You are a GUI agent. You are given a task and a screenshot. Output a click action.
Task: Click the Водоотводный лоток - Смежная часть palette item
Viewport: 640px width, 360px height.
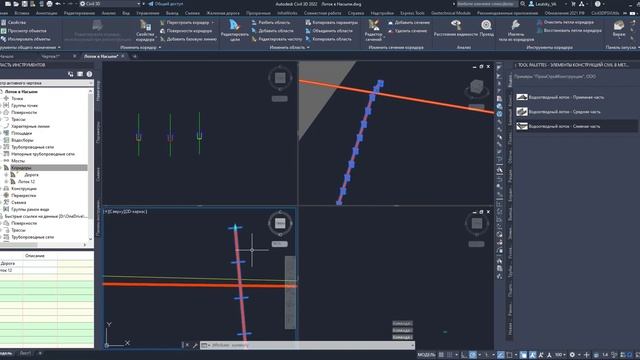(x=564, y=126)
